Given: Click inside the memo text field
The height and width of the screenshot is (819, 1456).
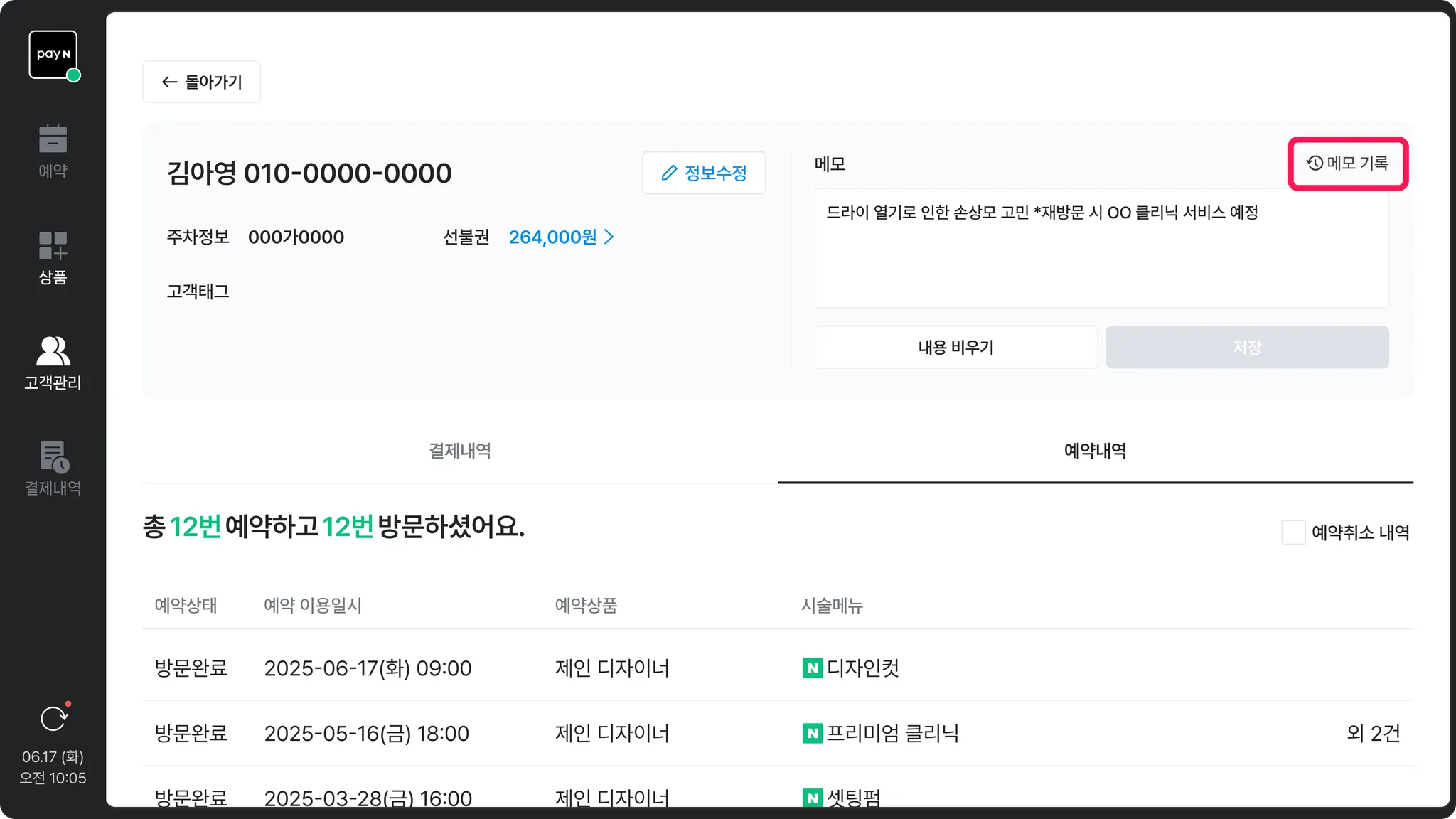Looking at the screenshot, I should tap(1101, 256).
